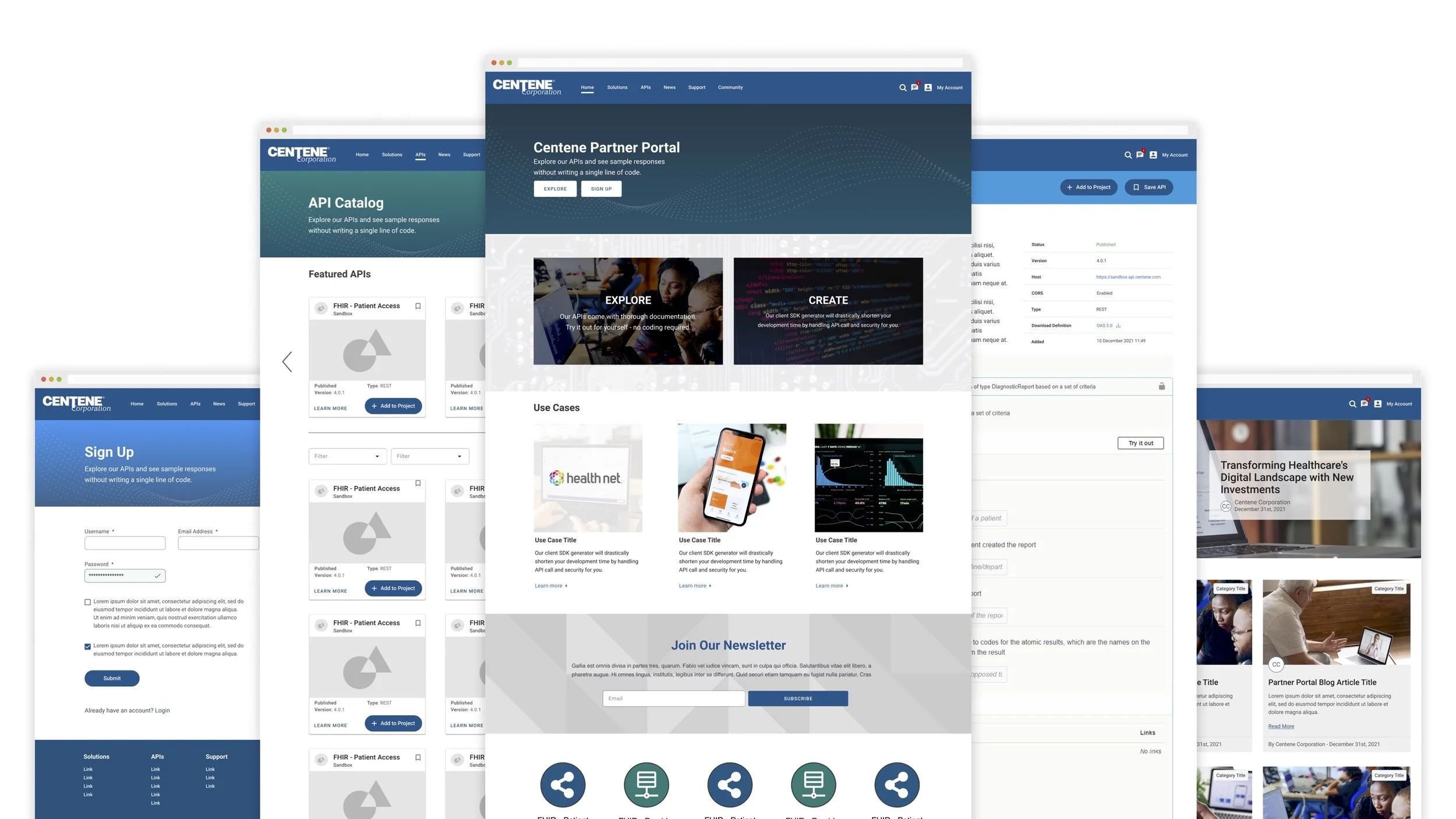Click the newsletter Email input field

pos(673,698)
